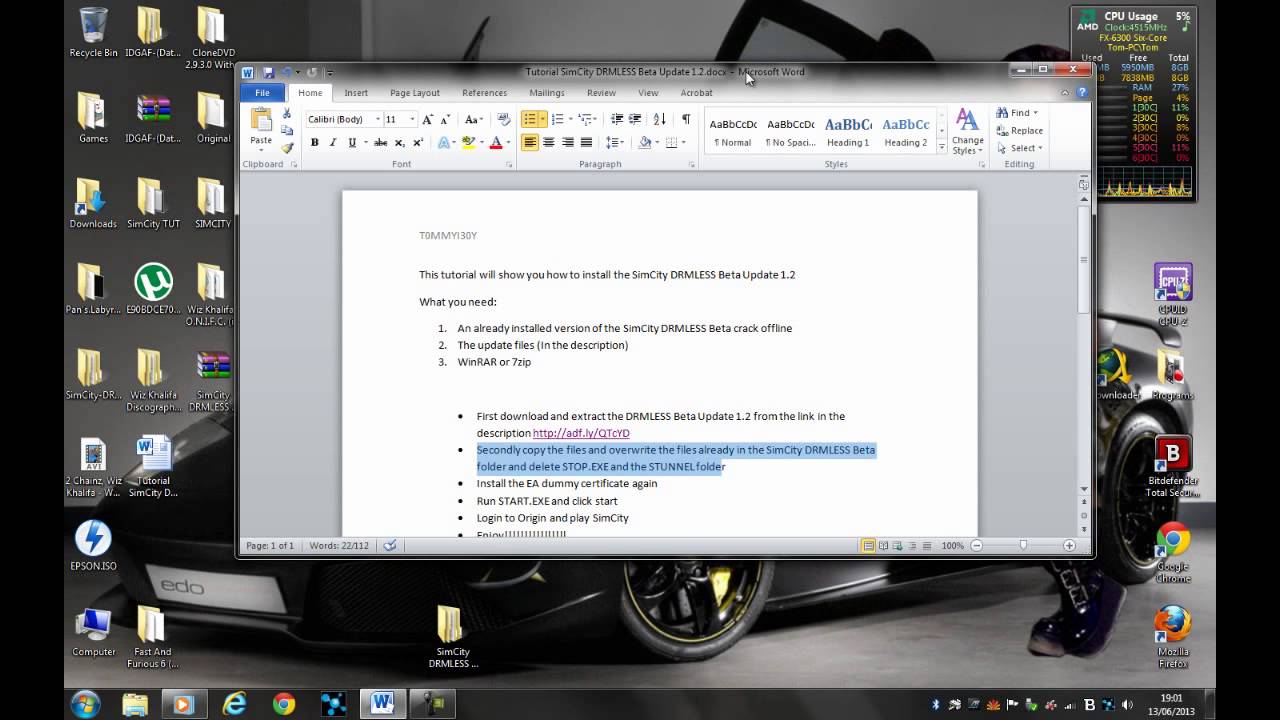Click the Save icon in Quick Access Toolbar
This screenshot has width=1280, height=720.
click(268, 72)
